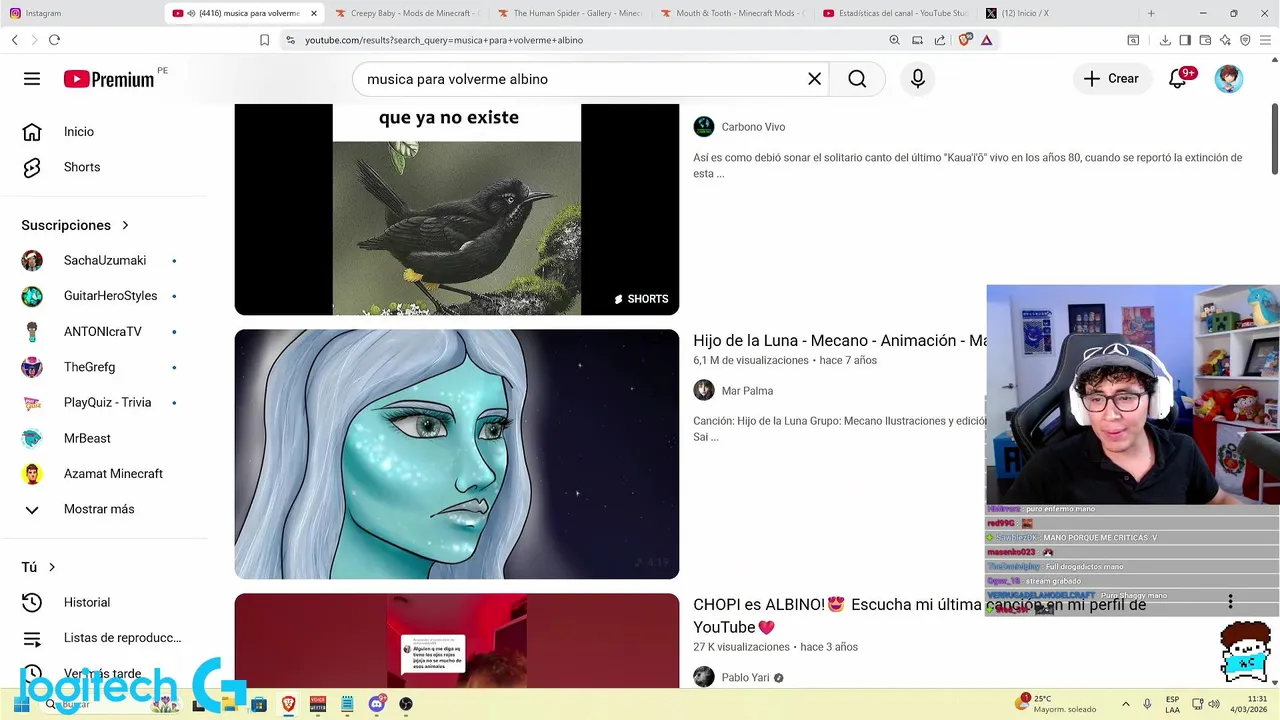Show hidden system tray icons
Image resolution: width=1280 pixels, height=720 pixels.
[x=1125, y=704]
